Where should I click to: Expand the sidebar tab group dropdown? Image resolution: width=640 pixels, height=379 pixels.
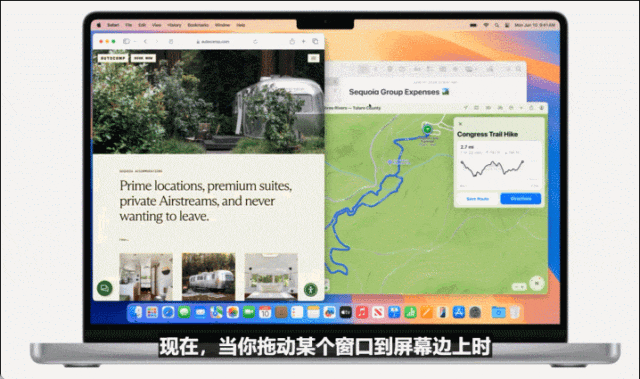[135, 42]
